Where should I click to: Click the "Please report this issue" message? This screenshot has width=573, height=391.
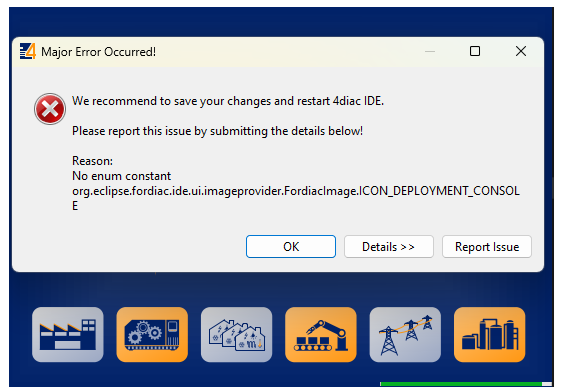[217, 131]
